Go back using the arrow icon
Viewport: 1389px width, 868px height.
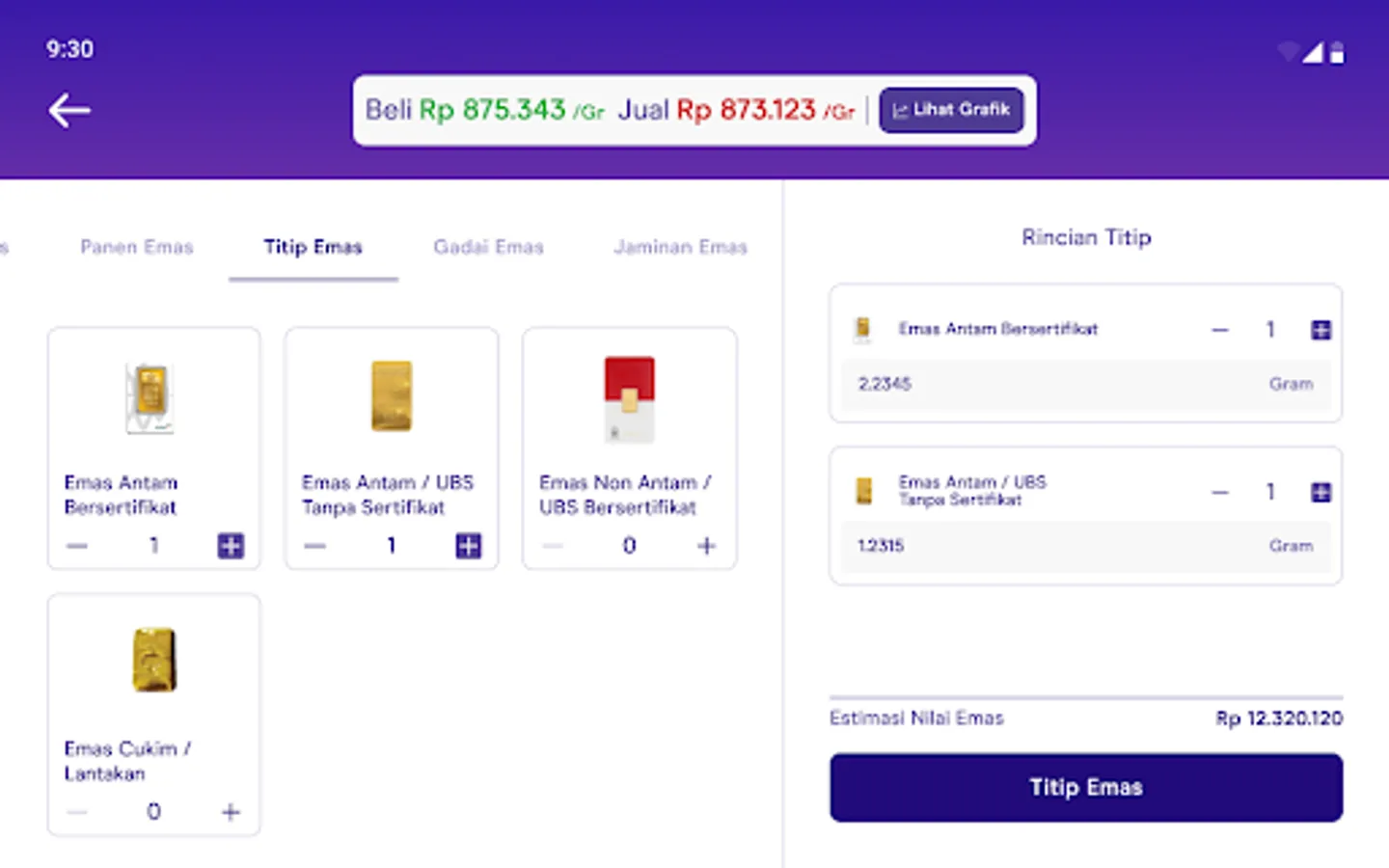click(69, 111)
